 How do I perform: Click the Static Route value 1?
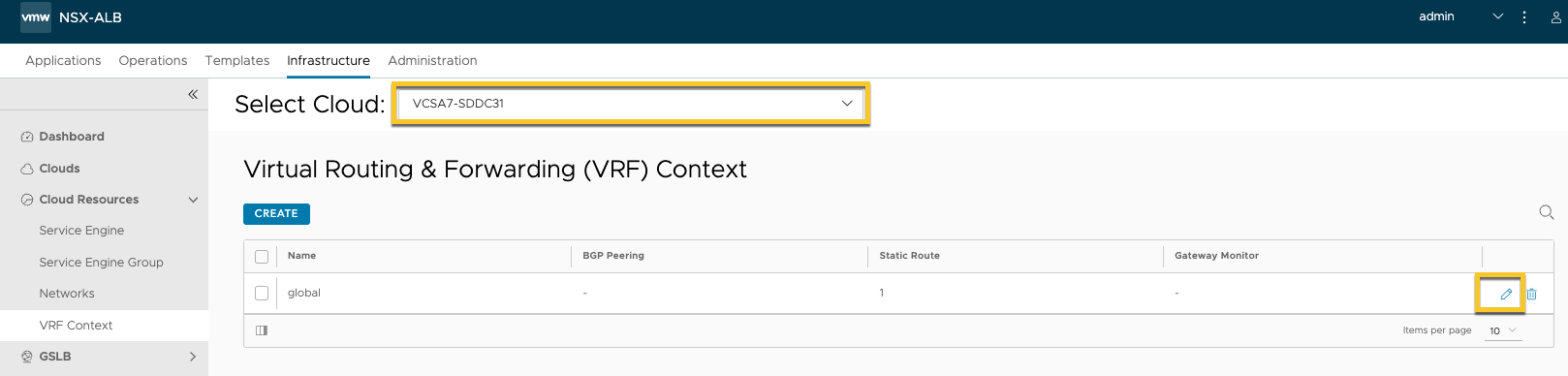click(882, 293)
